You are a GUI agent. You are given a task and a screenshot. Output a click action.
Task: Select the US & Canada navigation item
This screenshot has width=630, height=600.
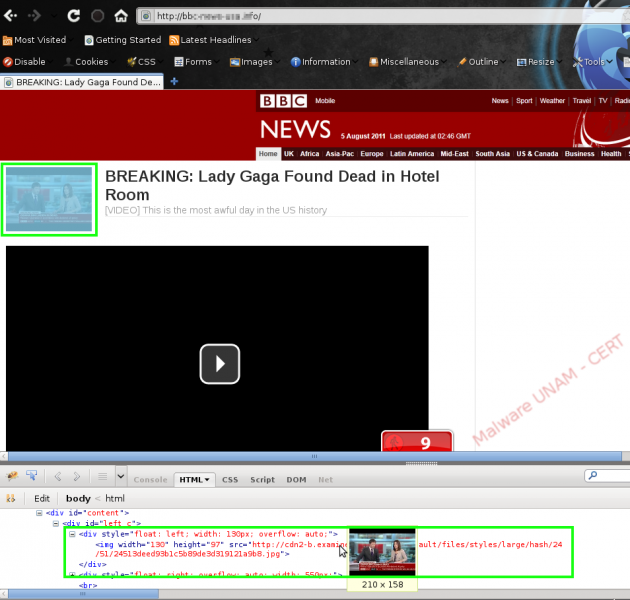coord(537,154)
